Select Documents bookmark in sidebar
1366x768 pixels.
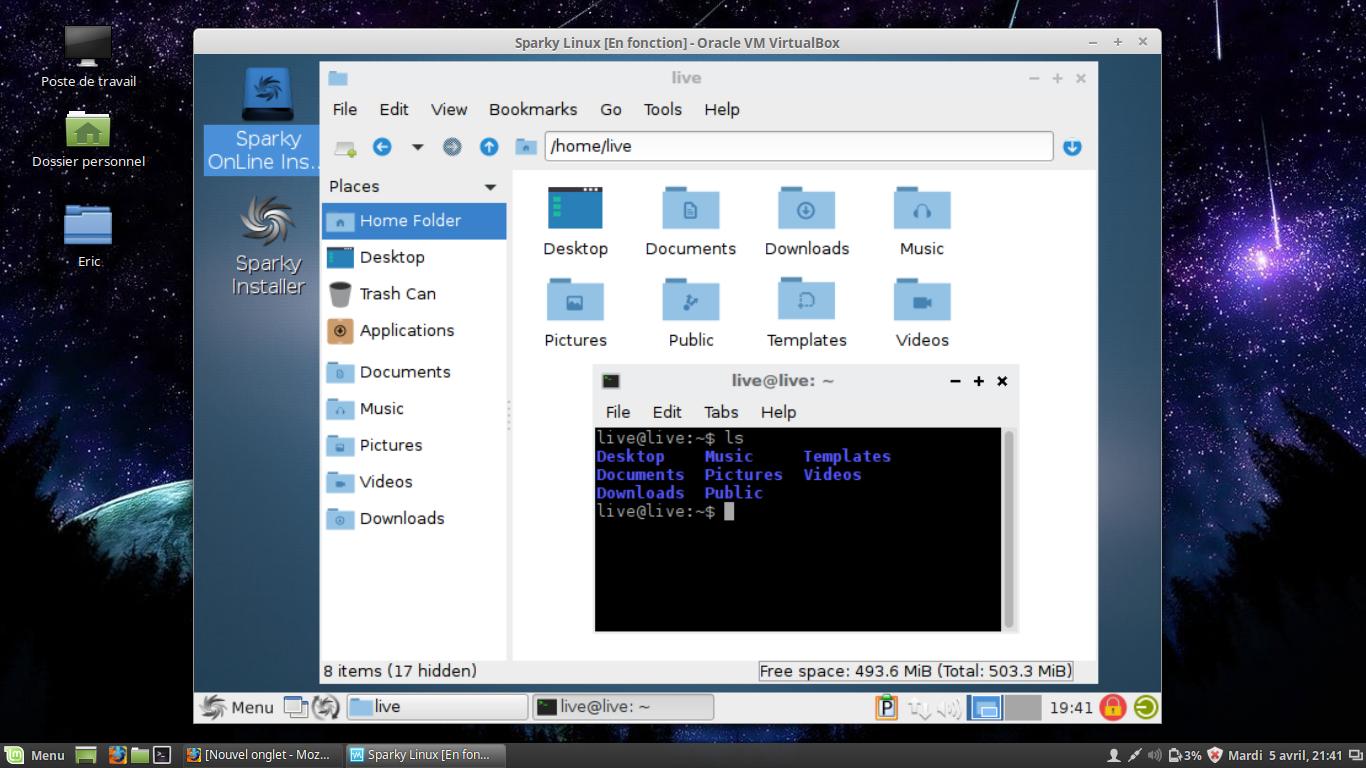[x=414, y=372]
